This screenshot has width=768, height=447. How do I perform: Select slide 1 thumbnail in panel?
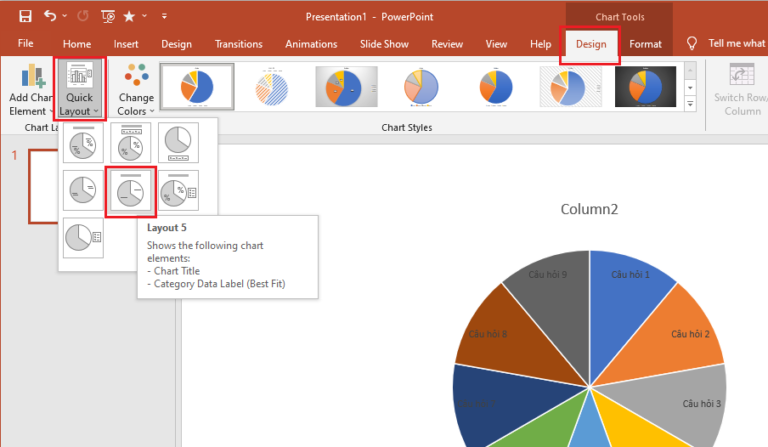(x=43, y=186)
